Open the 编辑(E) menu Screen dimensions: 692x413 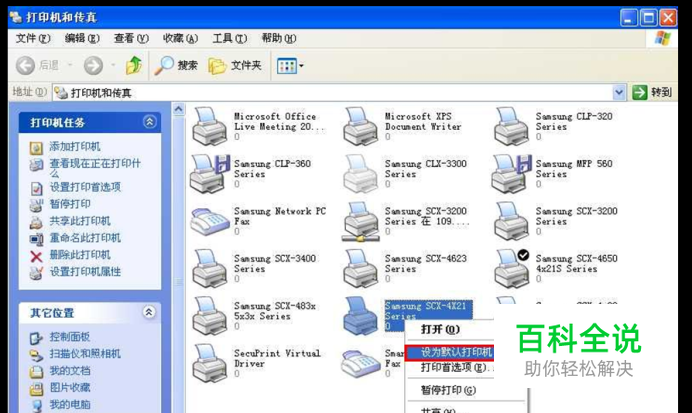coord(82,39)
